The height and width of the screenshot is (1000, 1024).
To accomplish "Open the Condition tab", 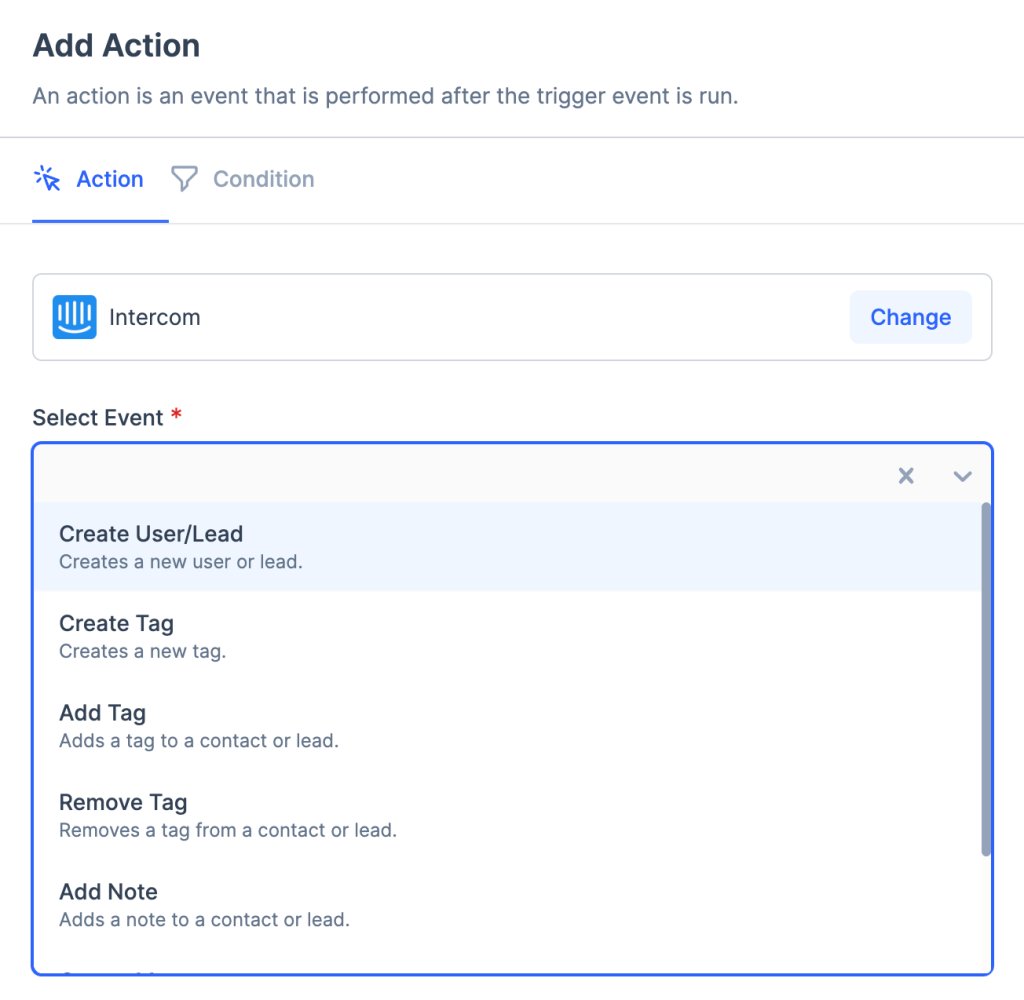I will pos(263,179).
